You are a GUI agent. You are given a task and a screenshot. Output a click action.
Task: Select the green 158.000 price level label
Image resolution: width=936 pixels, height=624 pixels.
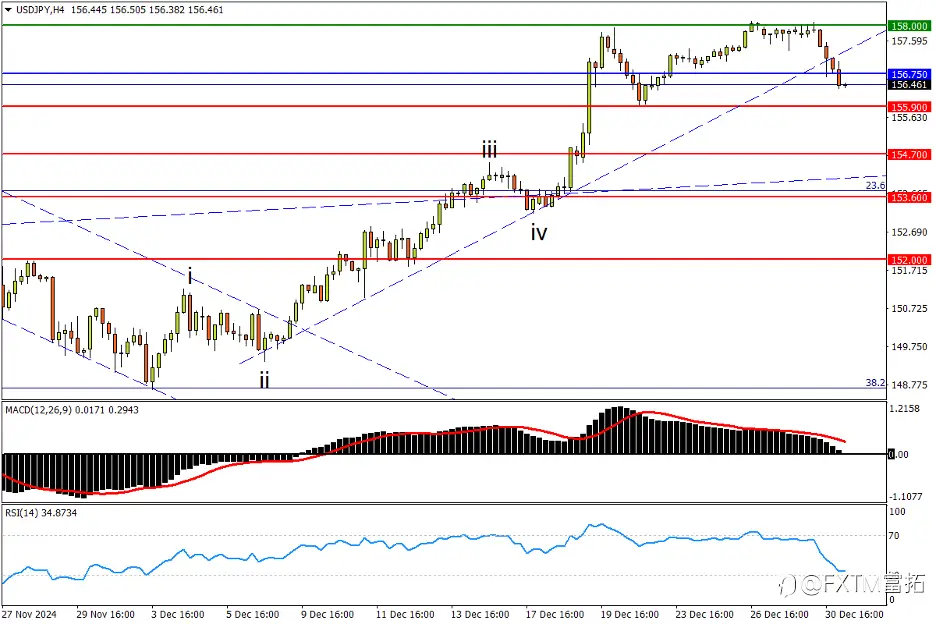coord(909,26)
